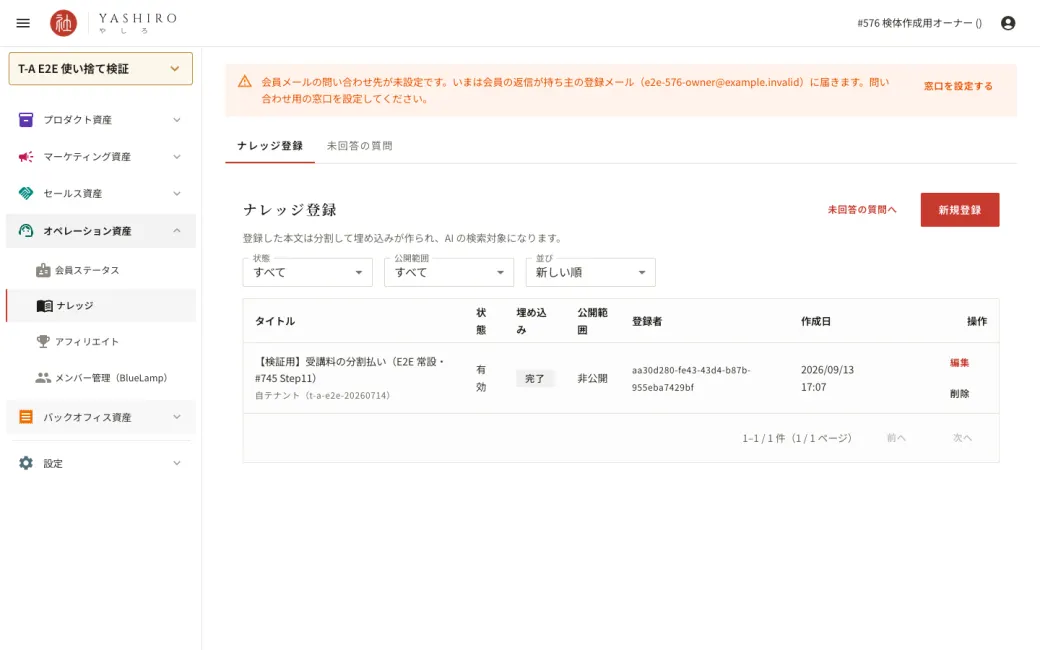Select ナレッジ sidebar item

click(x=101, y=306)
